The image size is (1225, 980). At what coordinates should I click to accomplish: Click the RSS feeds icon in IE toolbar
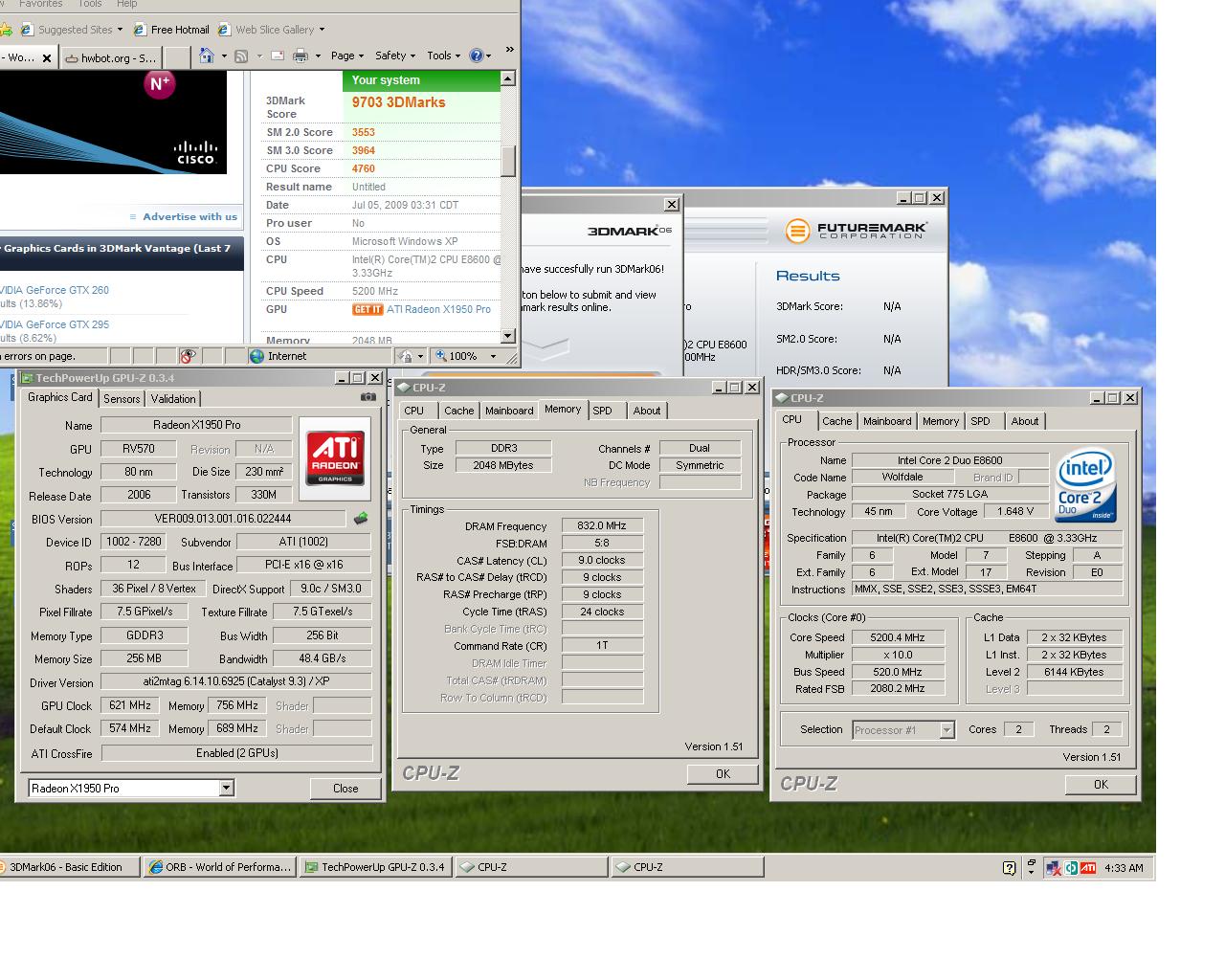(241, 56)
